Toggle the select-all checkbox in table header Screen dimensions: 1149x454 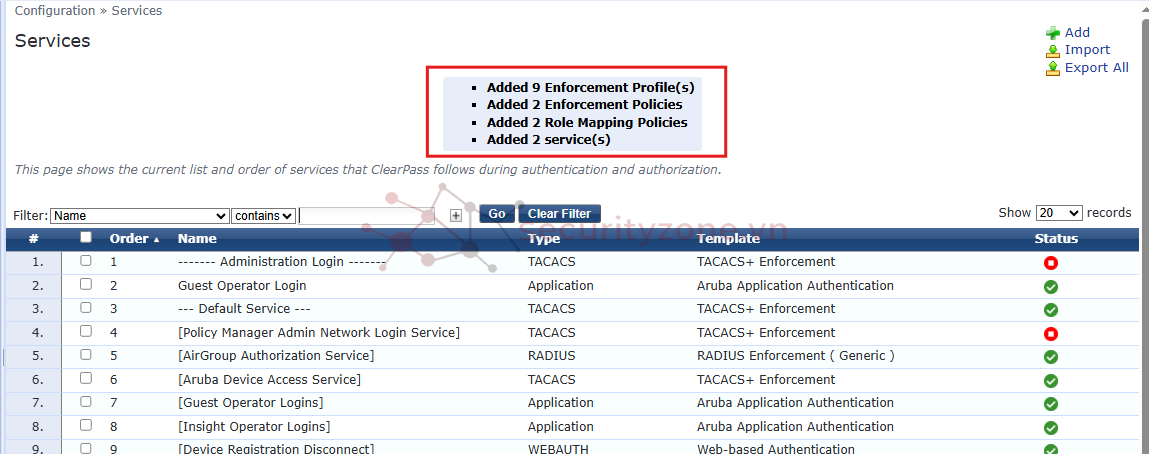click(86, 238)
